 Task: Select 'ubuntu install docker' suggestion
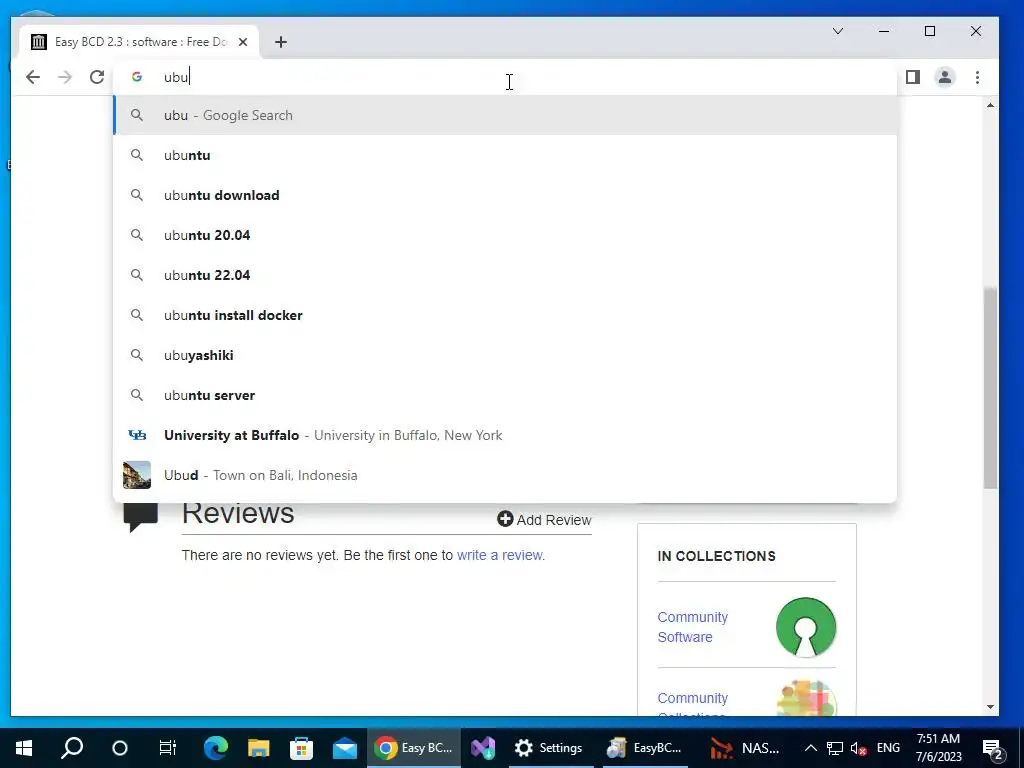tap(505, 315)
